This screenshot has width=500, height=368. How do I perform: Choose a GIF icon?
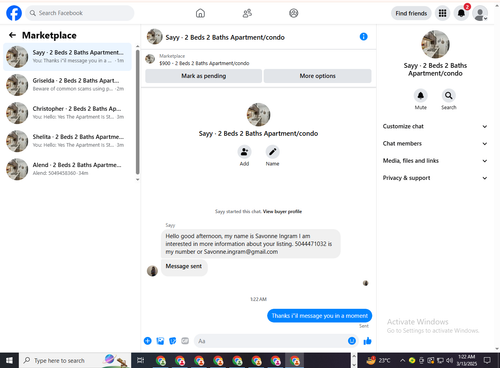click(185, 341)
